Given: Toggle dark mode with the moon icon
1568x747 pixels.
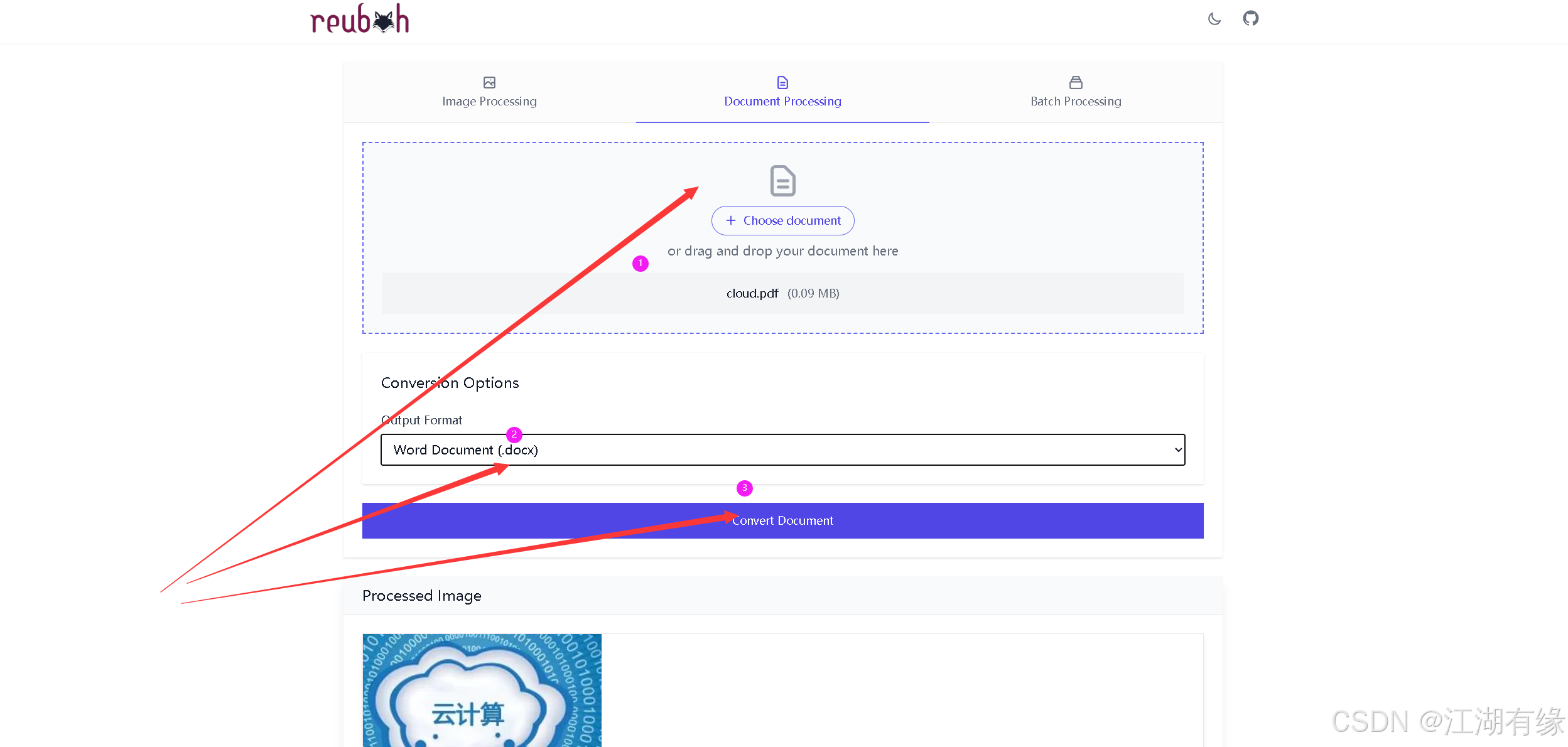Looking at the screenshot, I should pos(1214,19).
